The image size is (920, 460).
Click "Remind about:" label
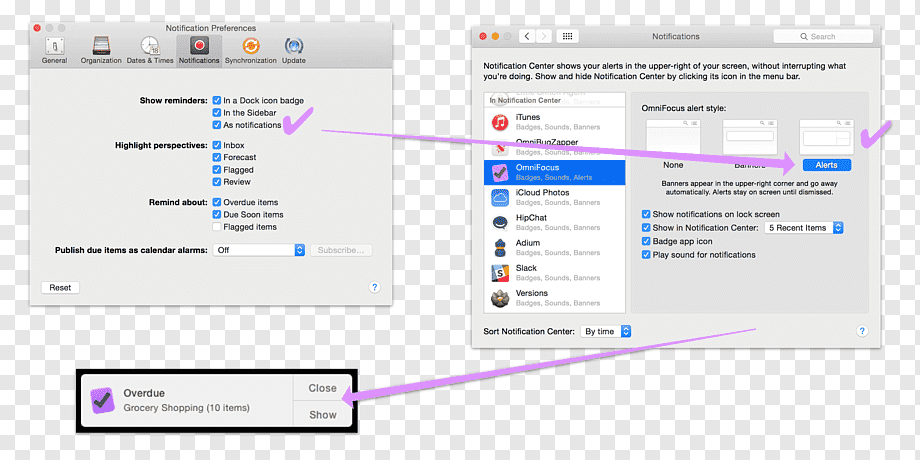click(x=178, y=202)
